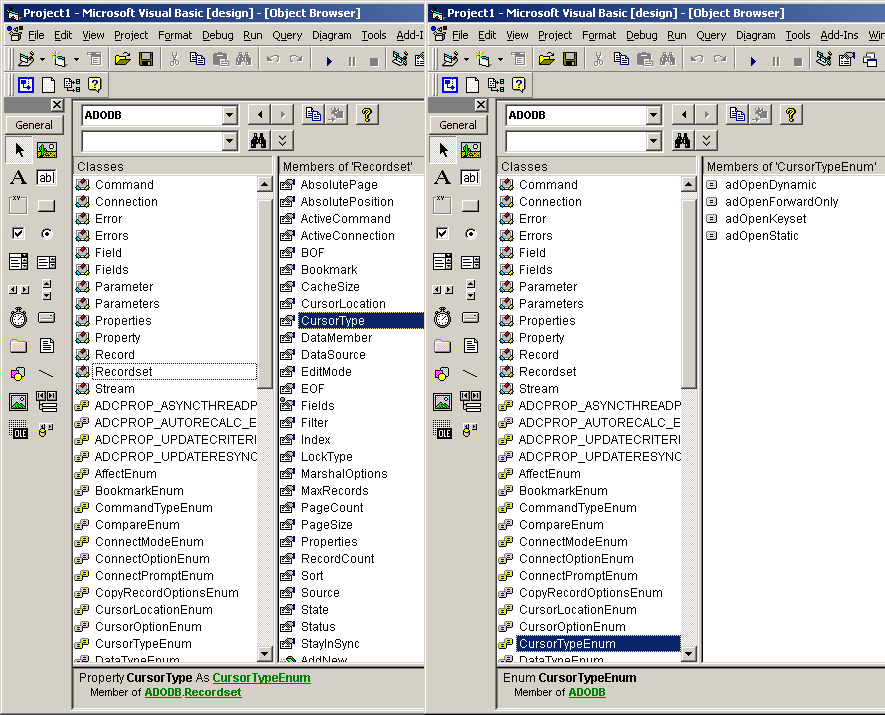Click the search text field in right window
885x715 pixels.
[576, 141]
